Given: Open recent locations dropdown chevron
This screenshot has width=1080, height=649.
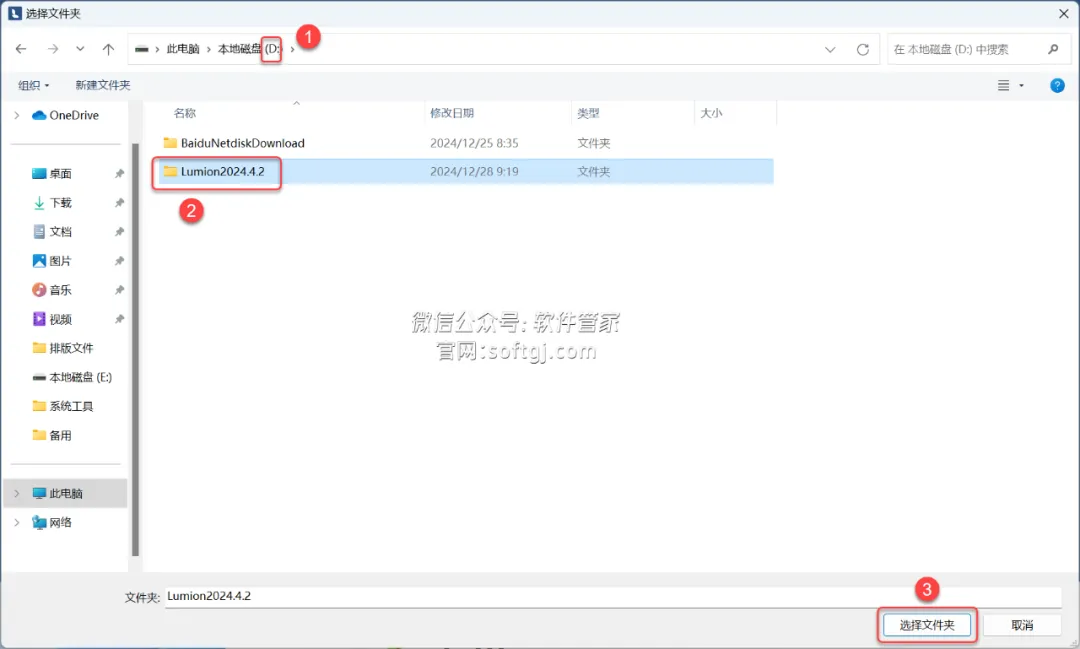Looking at the screenshot, I should [80, 49].
